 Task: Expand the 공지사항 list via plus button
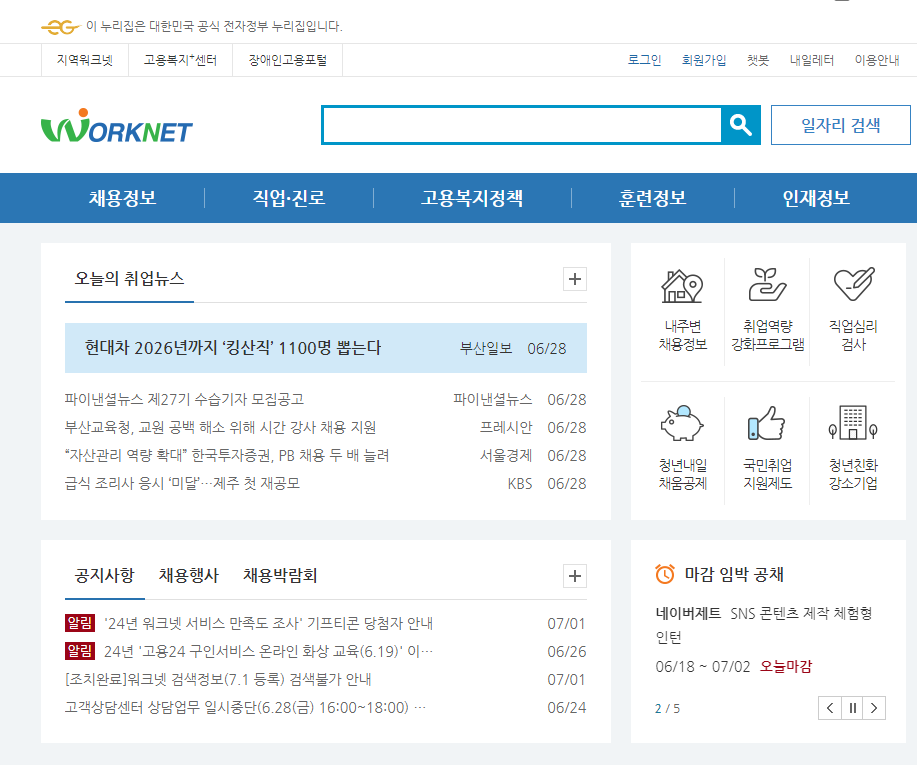coord(573,576)
